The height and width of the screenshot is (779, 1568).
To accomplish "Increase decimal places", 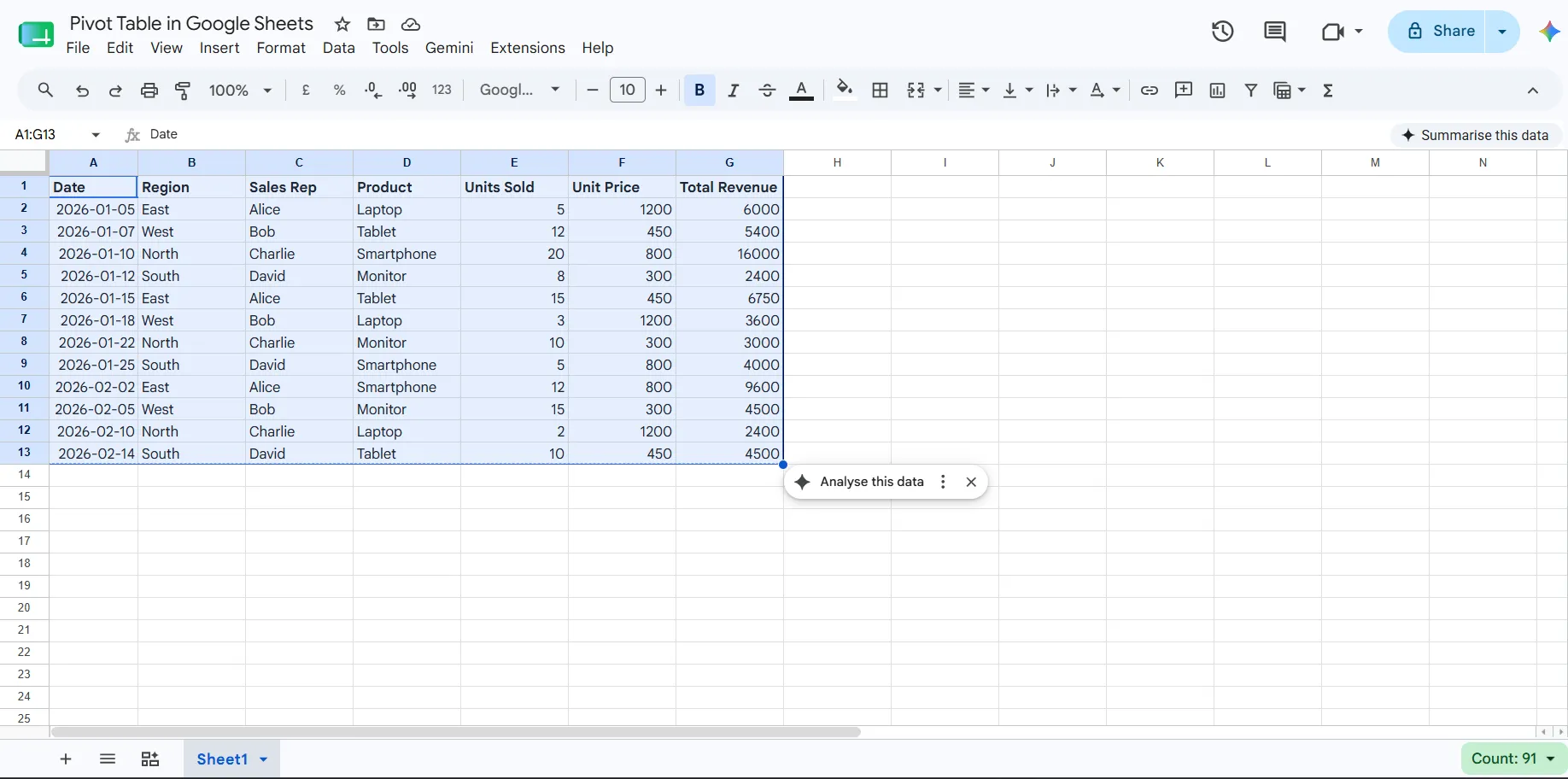I will 407,90.
